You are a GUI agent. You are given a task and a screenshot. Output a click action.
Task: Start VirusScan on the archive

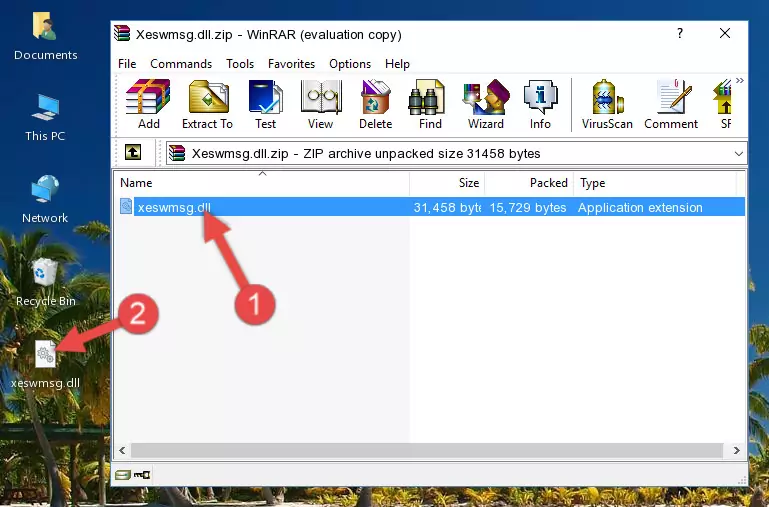(x=607, y=104)
